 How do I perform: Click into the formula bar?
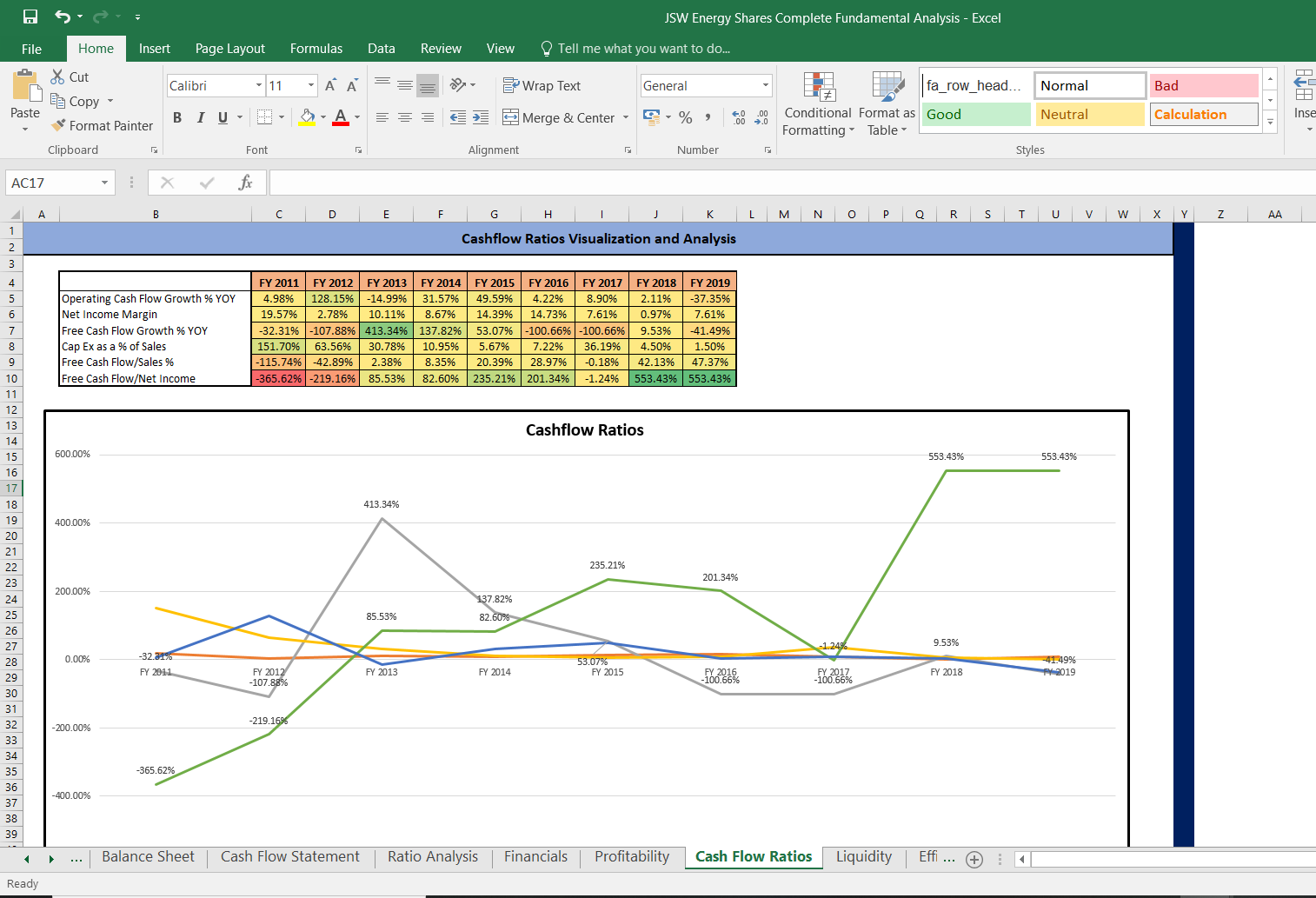pyautogui.click(x=791, y=183)
